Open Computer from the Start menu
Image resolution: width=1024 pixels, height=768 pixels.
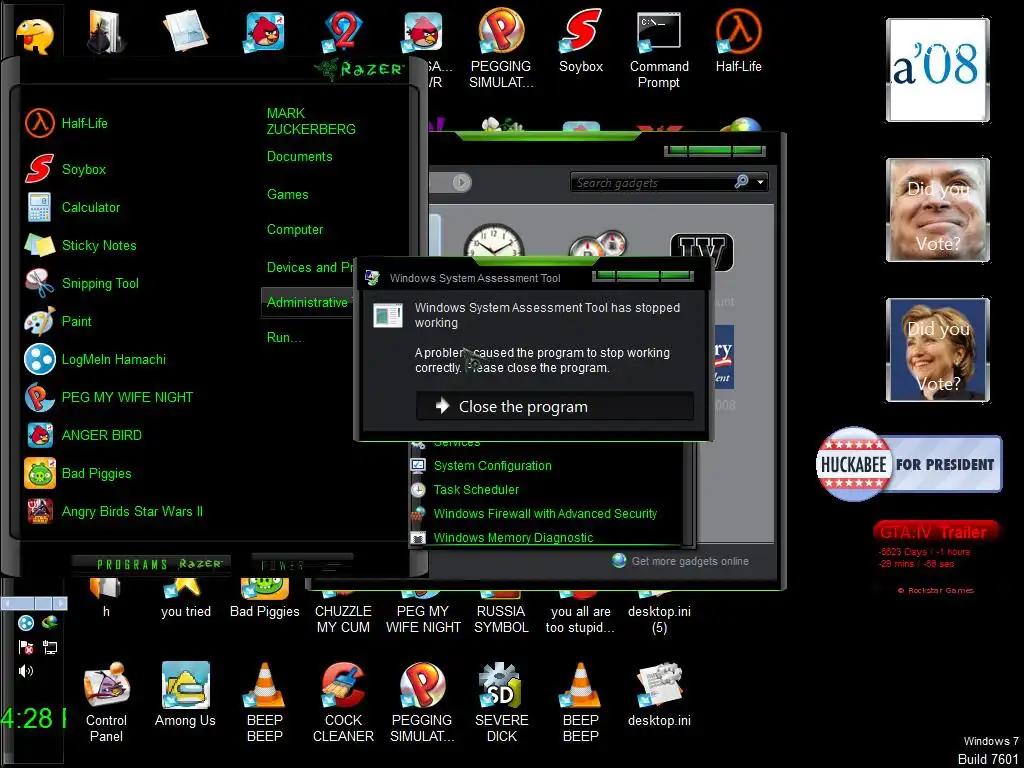click(295, 230)
